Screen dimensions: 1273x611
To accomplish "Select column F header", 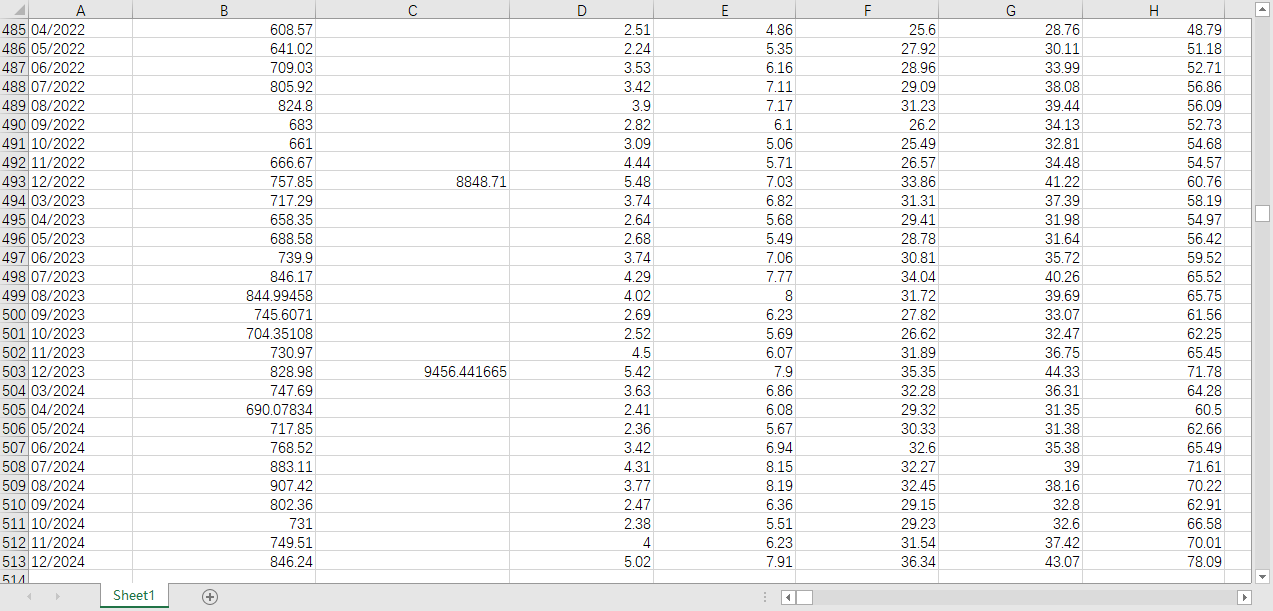I will (x=867, y=10).
